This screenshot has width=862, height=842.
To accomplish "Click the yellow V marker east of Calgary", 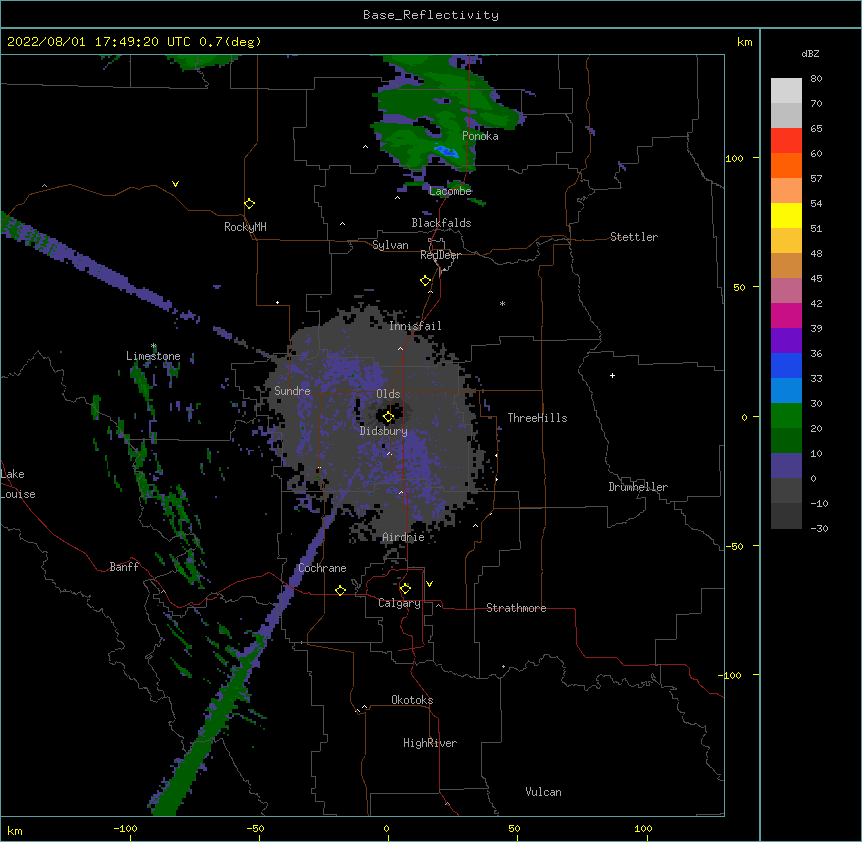I will tap(429, 584).
